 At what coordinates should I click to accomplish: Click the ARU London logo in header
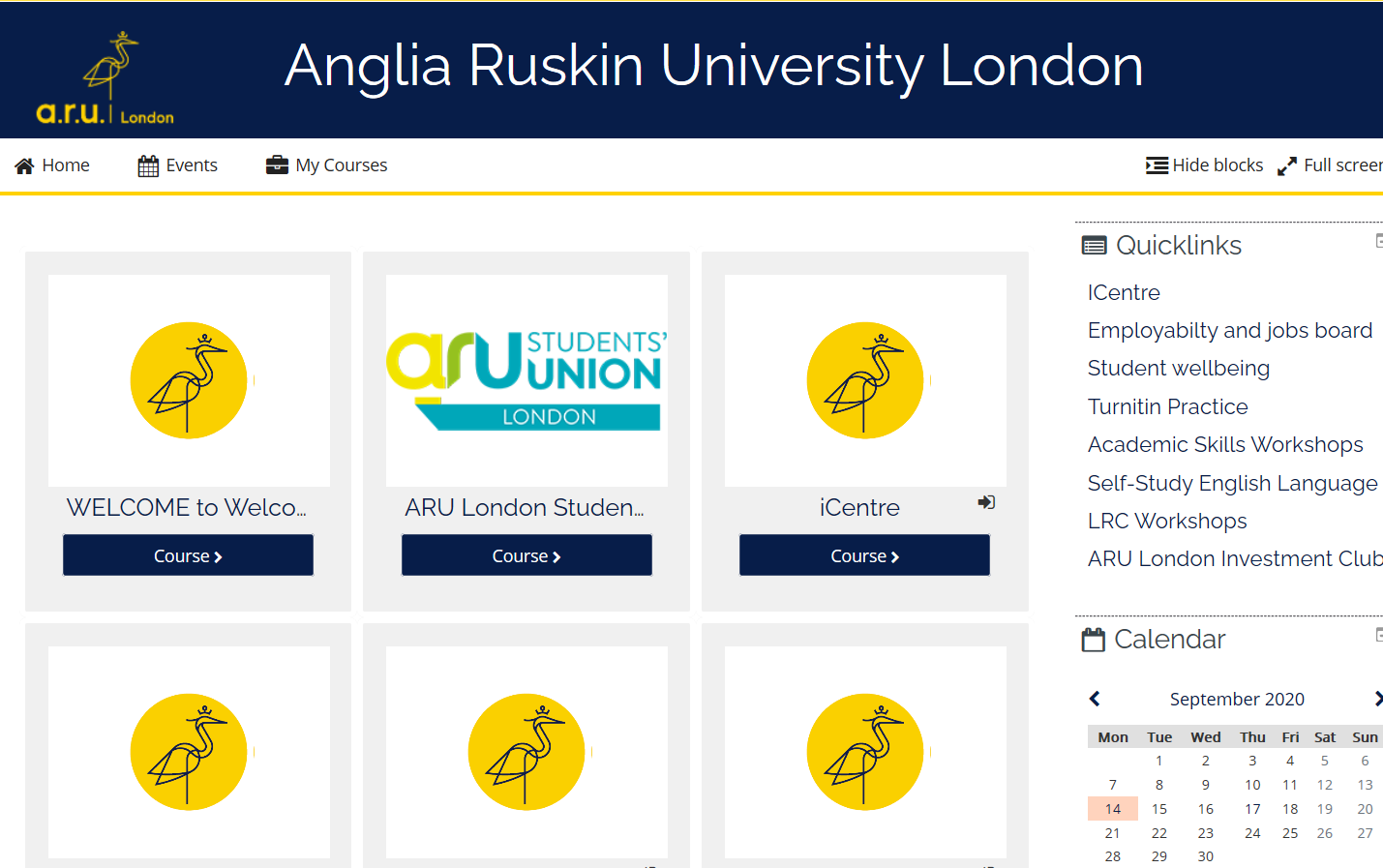point(105,79)
